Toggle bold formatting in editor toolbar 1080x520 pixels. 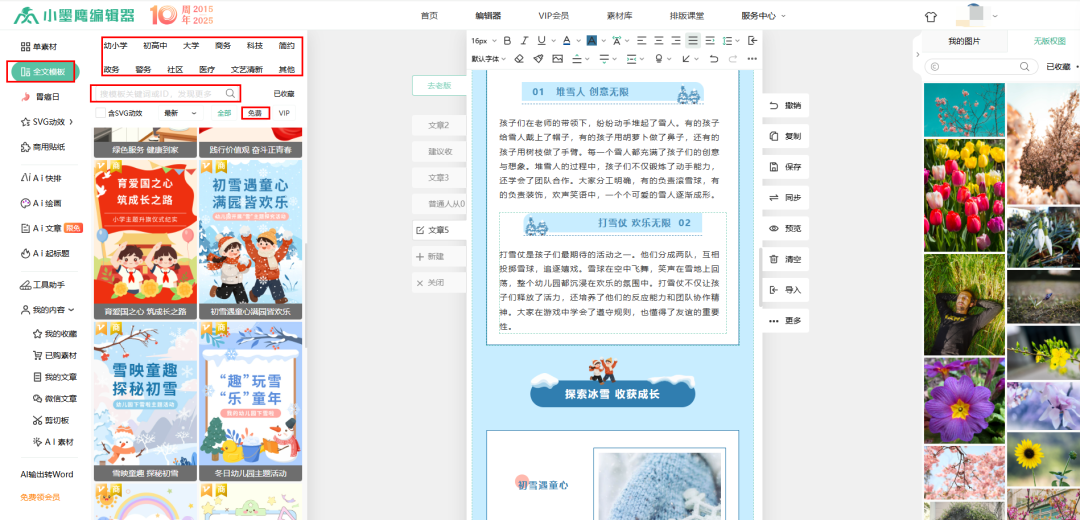coord(507,41)
